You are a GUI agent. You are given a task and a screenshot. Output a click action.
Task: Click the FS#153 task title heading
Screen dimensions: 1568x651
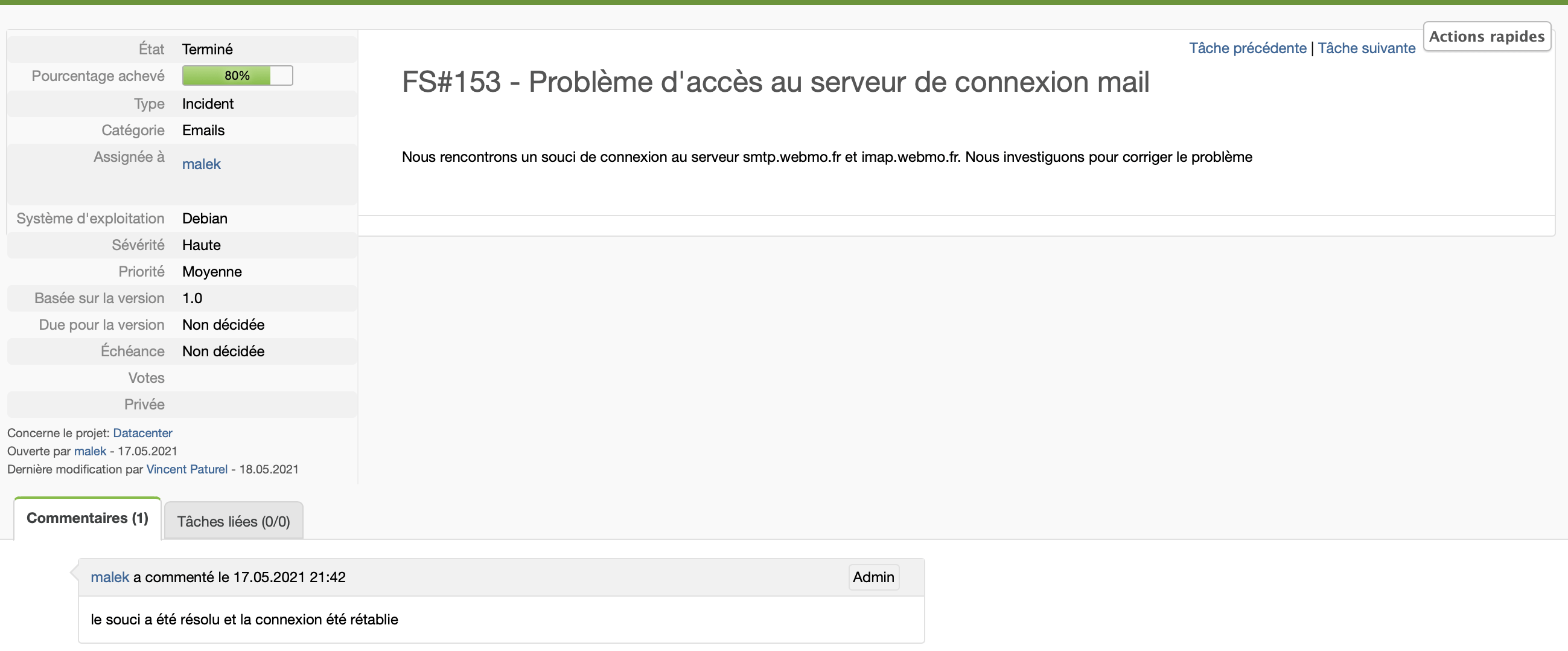[x=775, y=82]
